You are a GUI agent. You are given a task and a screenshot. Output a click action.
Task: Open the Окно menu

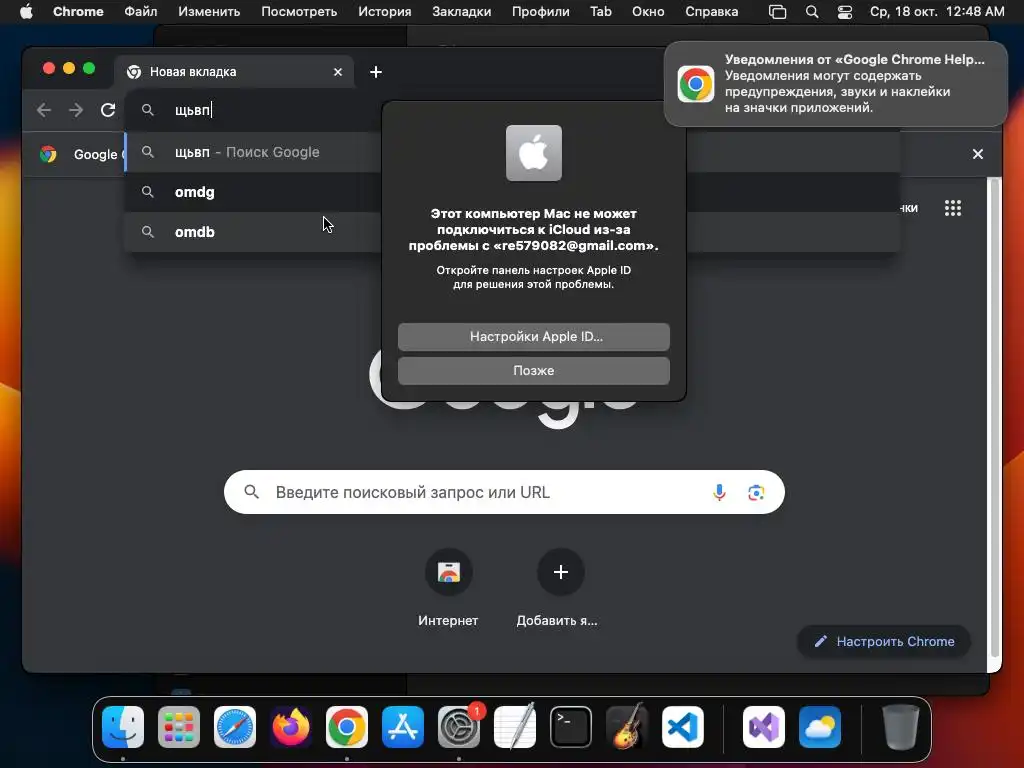coord(648,12)
